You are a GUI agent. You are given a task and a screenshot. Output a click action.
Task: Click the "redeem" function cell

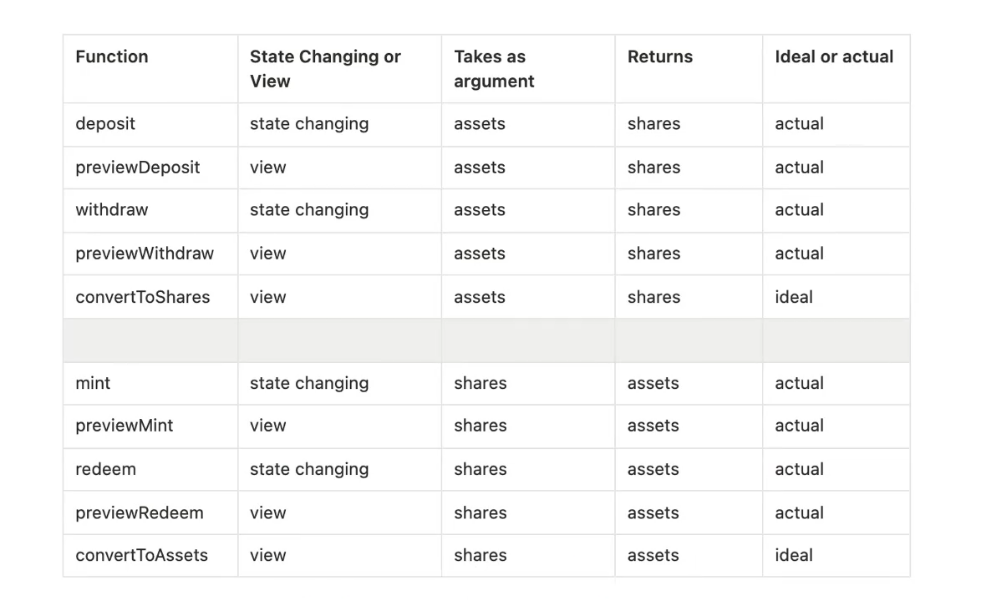[x=105, y=469]
